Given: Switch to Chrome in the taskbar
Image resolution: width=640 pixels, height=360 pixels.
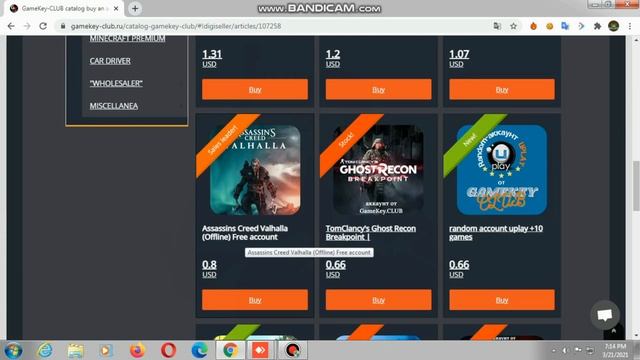Looking at the screenshot, I should (230, 351).
